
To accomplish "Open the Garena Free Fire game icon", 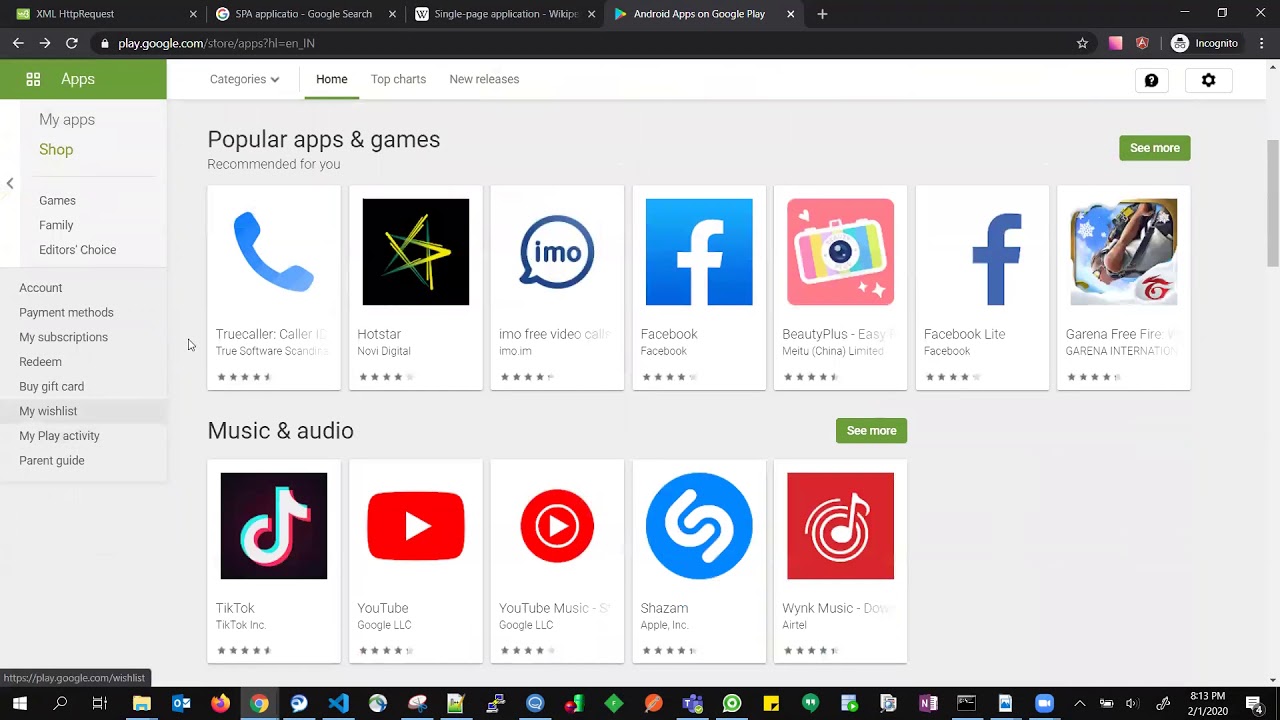I will pyautogui.click(x=1124, y=252).
